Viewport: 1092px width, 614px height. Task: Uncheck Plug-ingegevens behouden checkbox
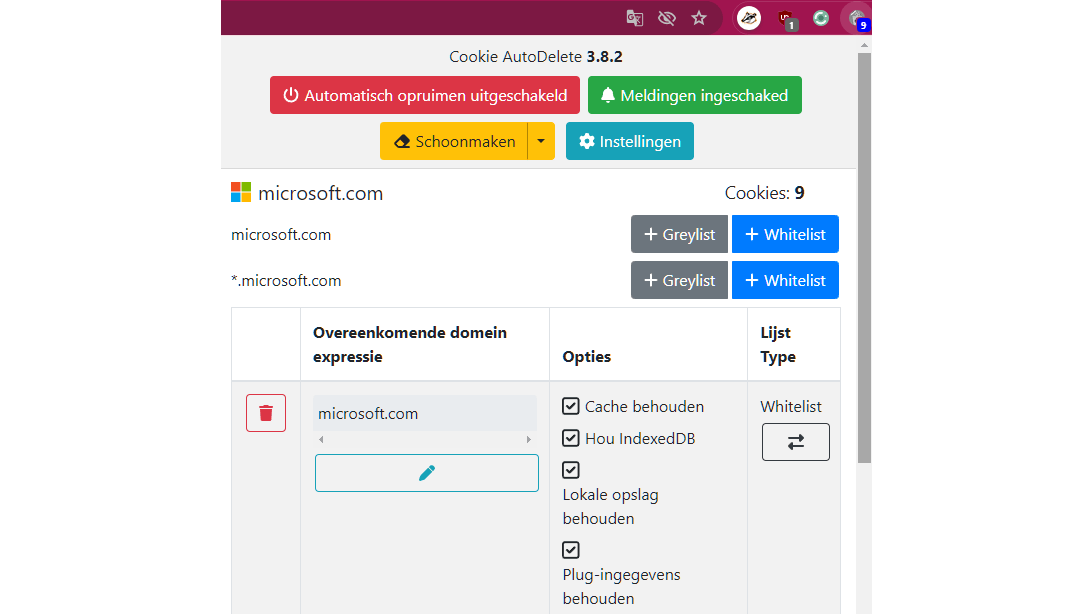[570, 550]
